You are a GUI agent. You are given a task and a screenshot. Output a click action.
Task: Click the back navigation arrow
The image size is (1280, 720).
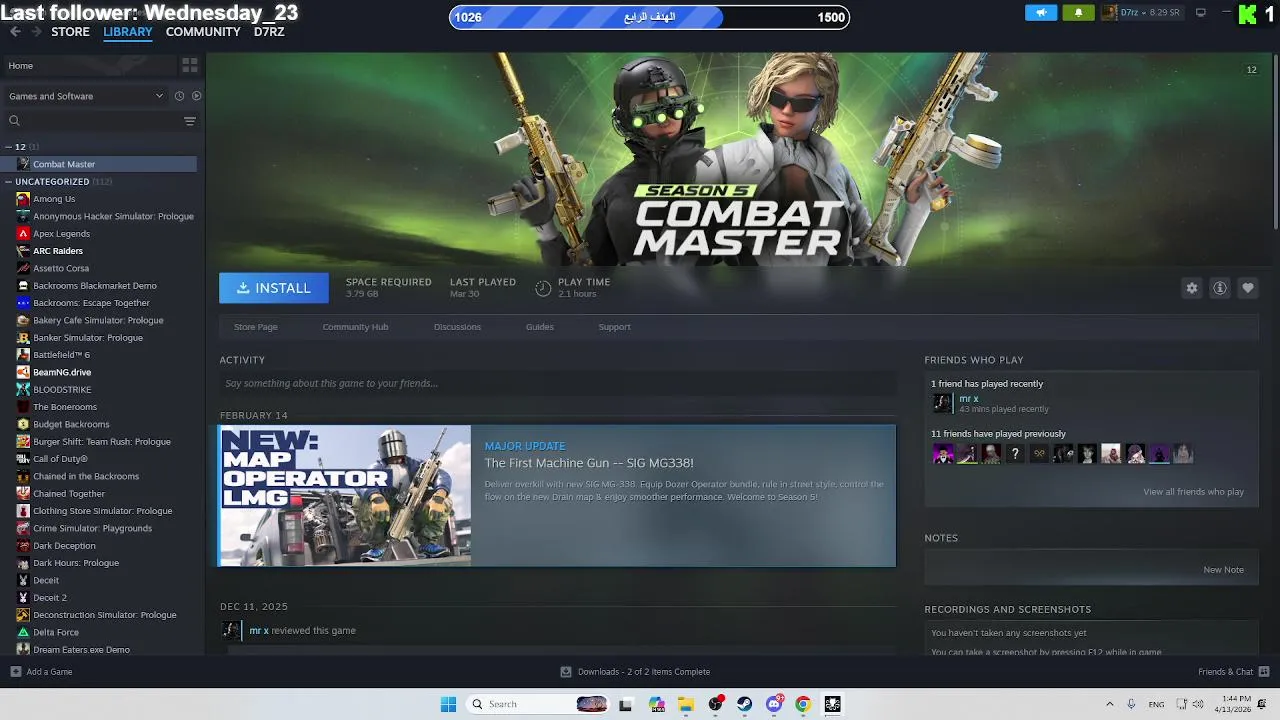coord(15,32)
